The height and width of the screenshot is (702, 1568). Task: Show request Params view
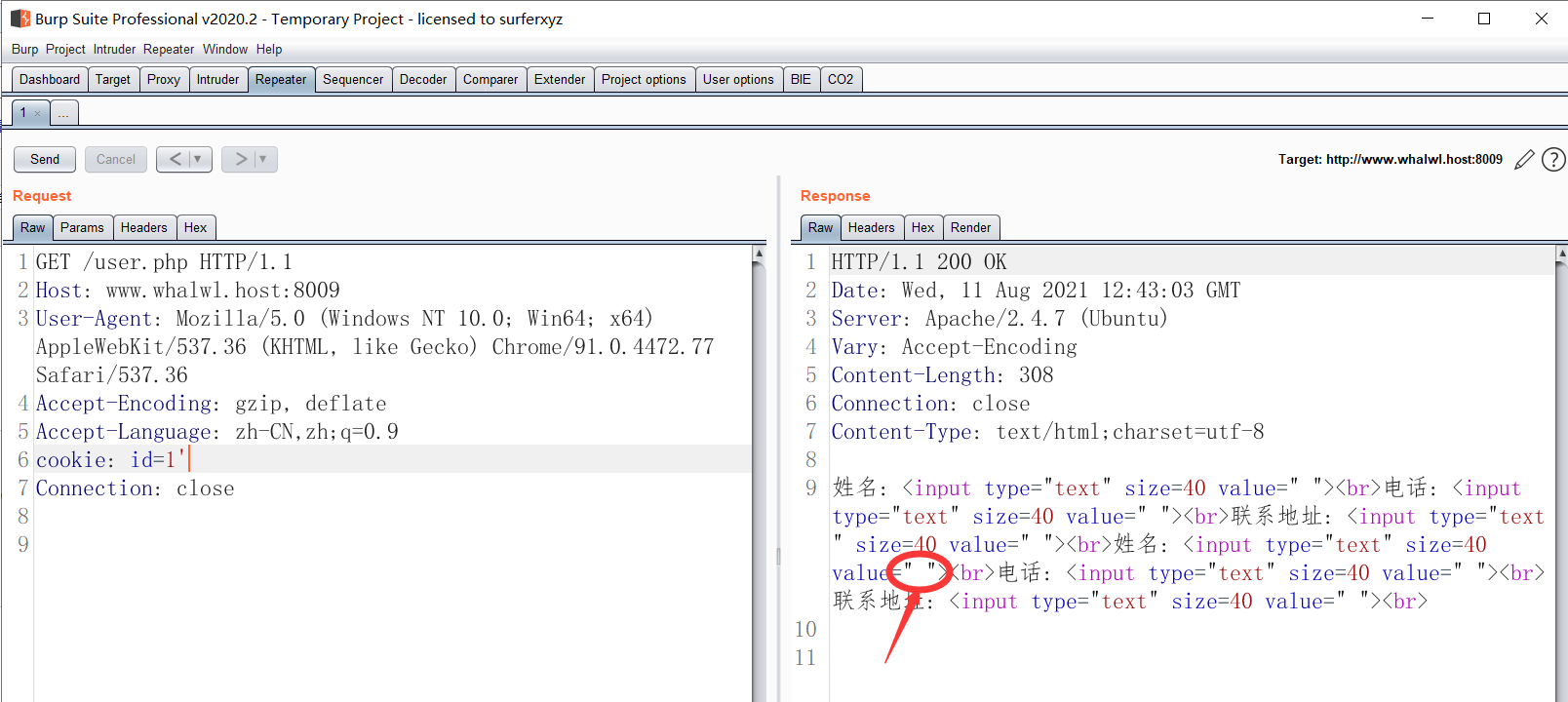click(82, 227)
